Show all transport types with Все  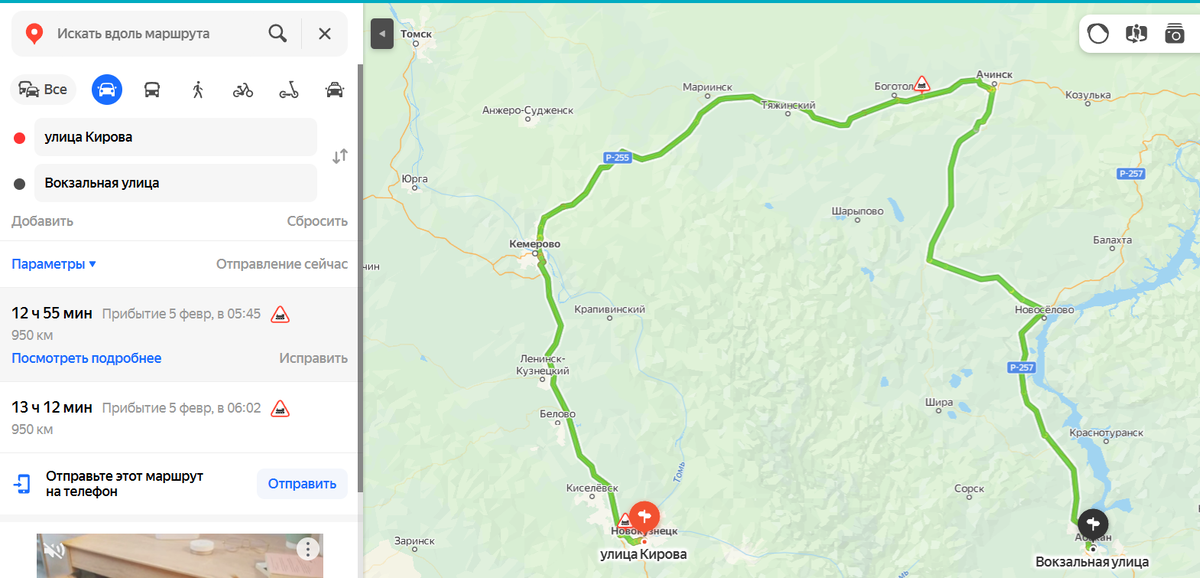pos(43,90)
